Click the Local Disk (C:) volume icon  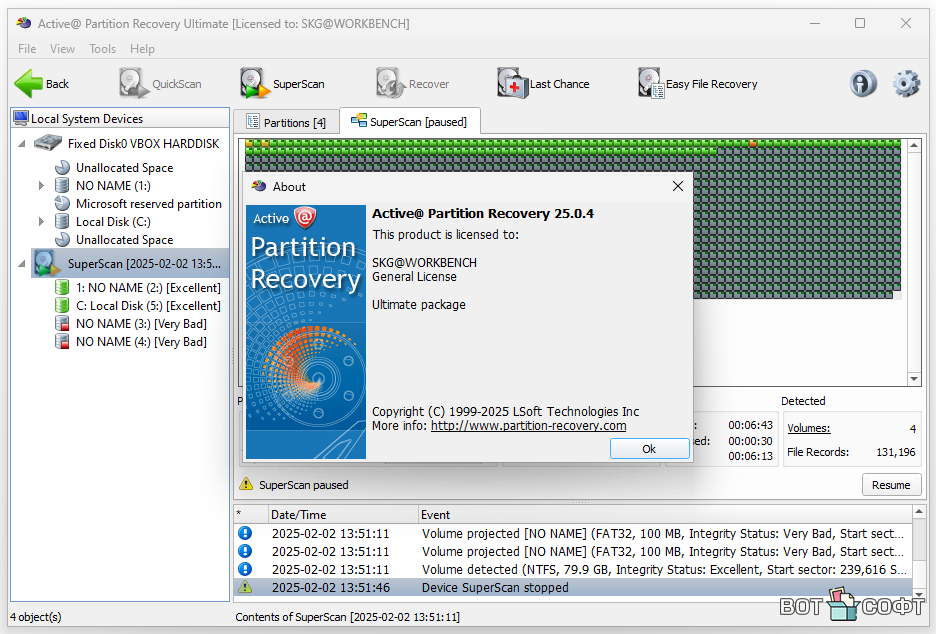pyautogui.click(x=62, y=221)
